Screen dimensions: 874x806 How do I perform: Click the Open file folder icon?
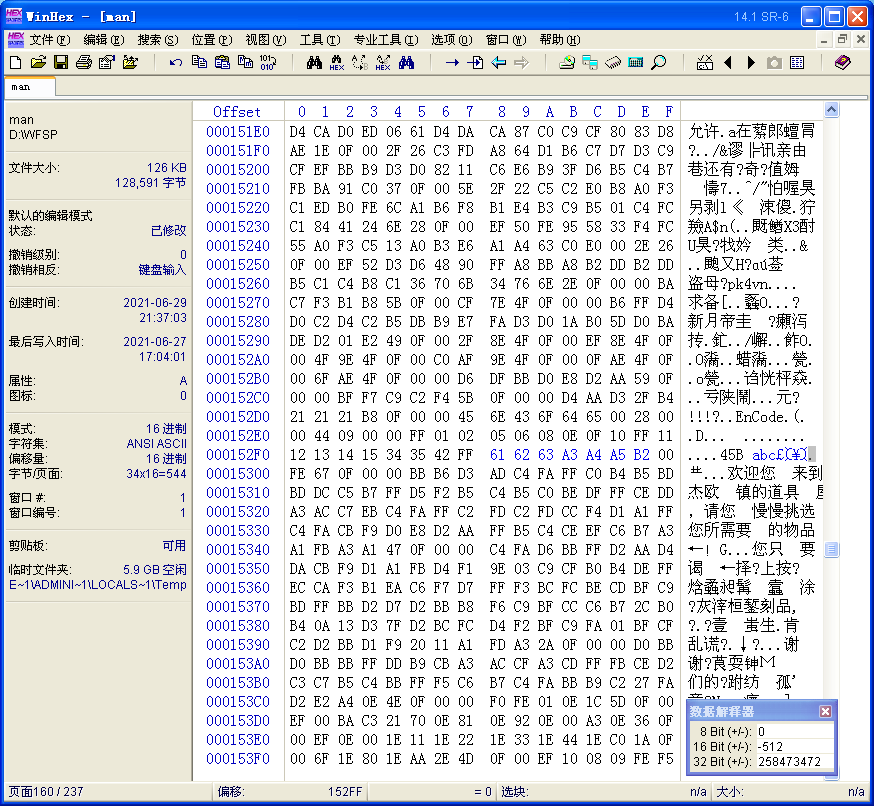(38, 63)
